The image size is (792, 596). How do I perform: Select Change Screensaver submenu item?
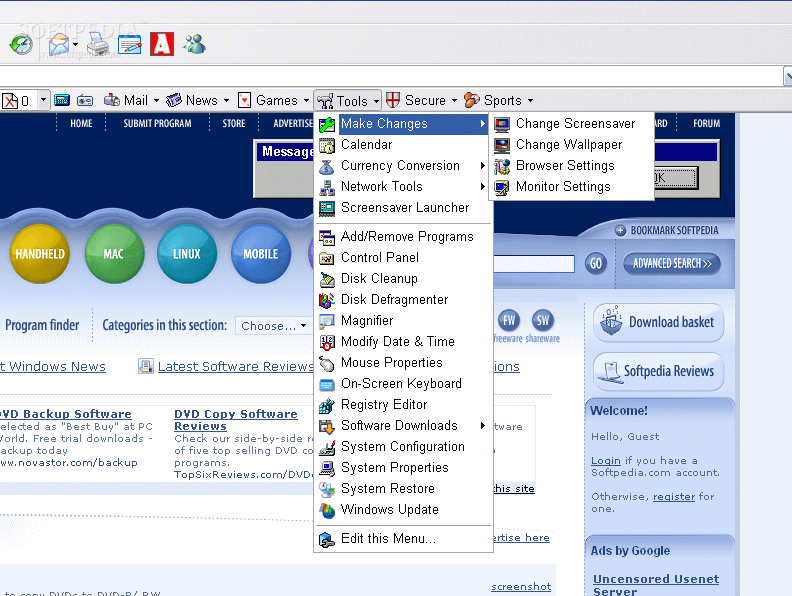coord(571,124)
